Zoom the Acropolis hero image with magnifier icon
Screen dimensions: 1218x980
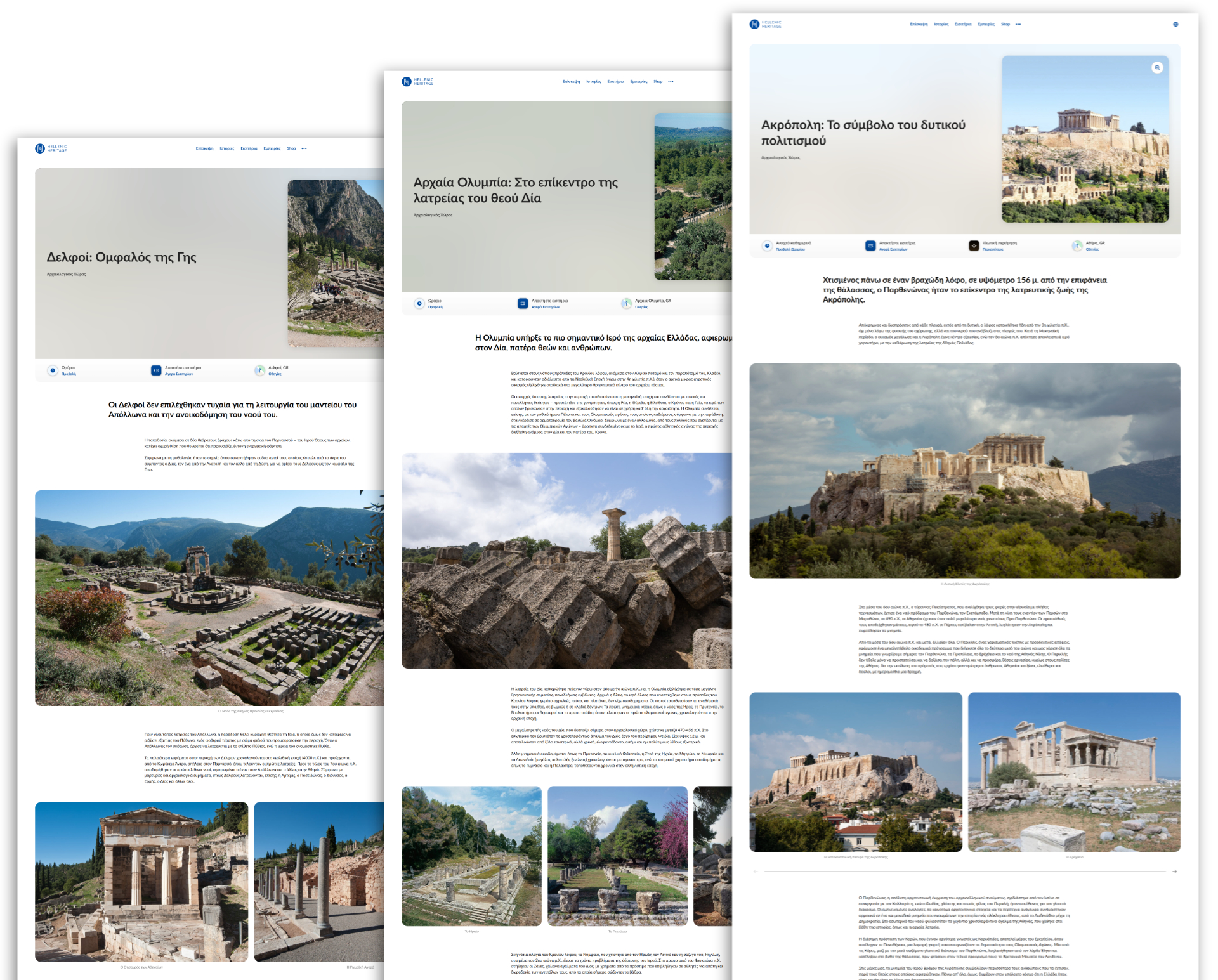(1157, 67)
